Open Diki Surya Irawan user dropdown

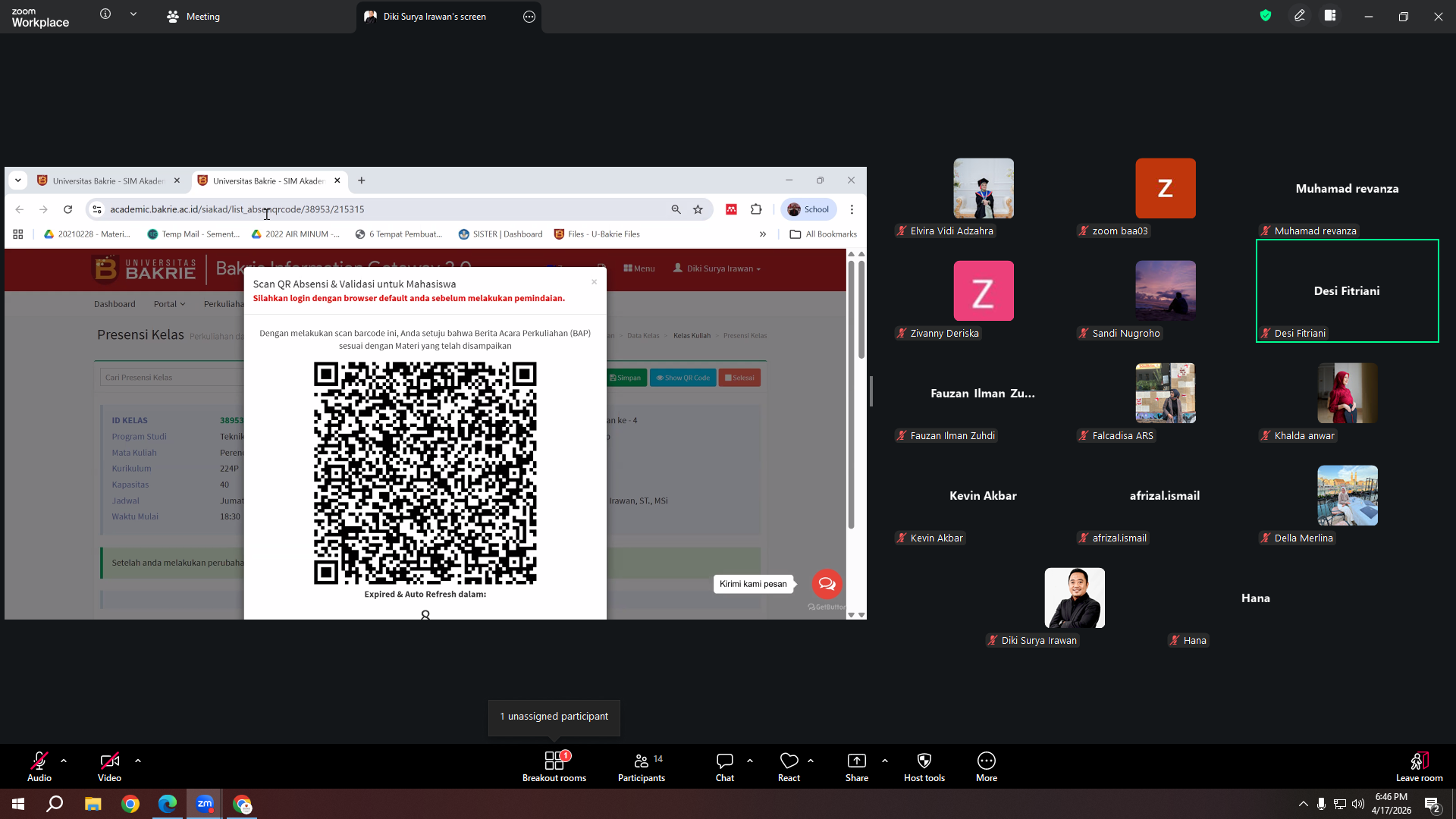[x=717, y=268]
